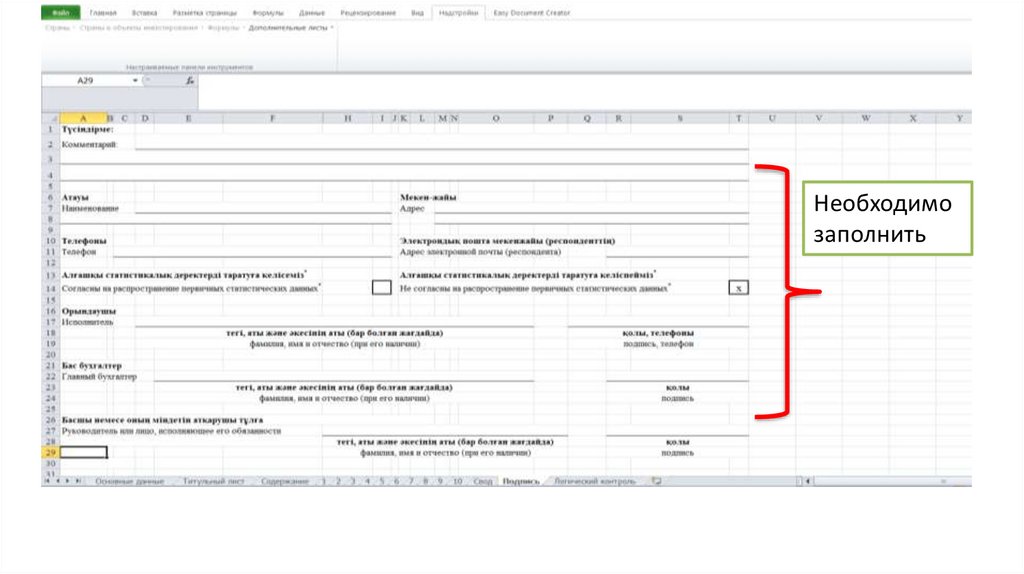Click the Адрес entry line
The height and width of the screenshot is (574, 1024).
pyautogui.click(x=592, y=209)
